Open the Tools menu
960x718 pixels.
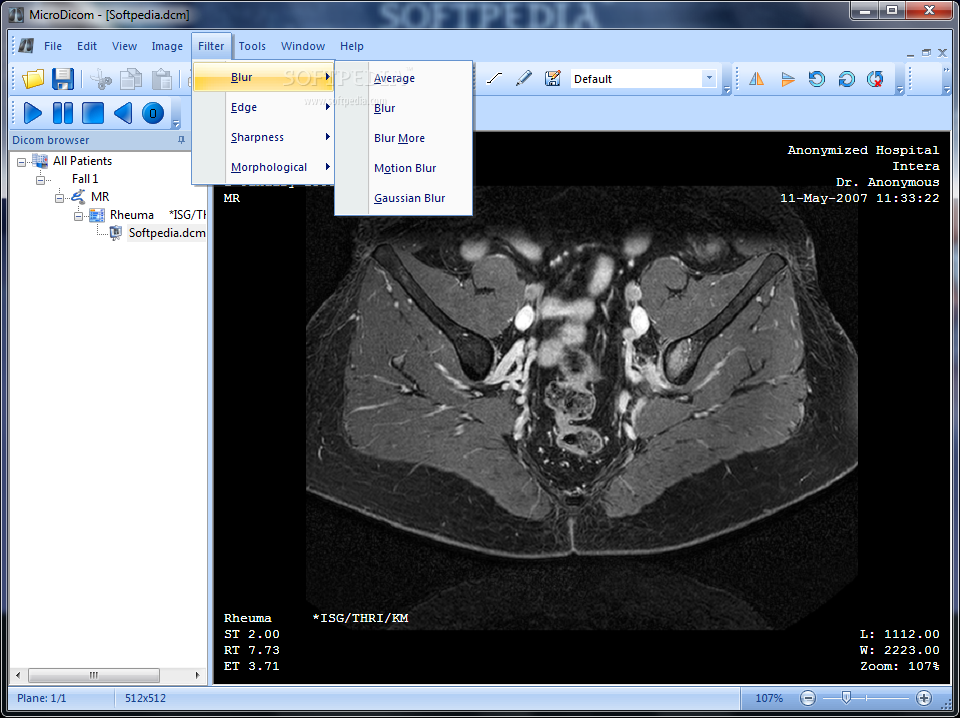[252, 46]
